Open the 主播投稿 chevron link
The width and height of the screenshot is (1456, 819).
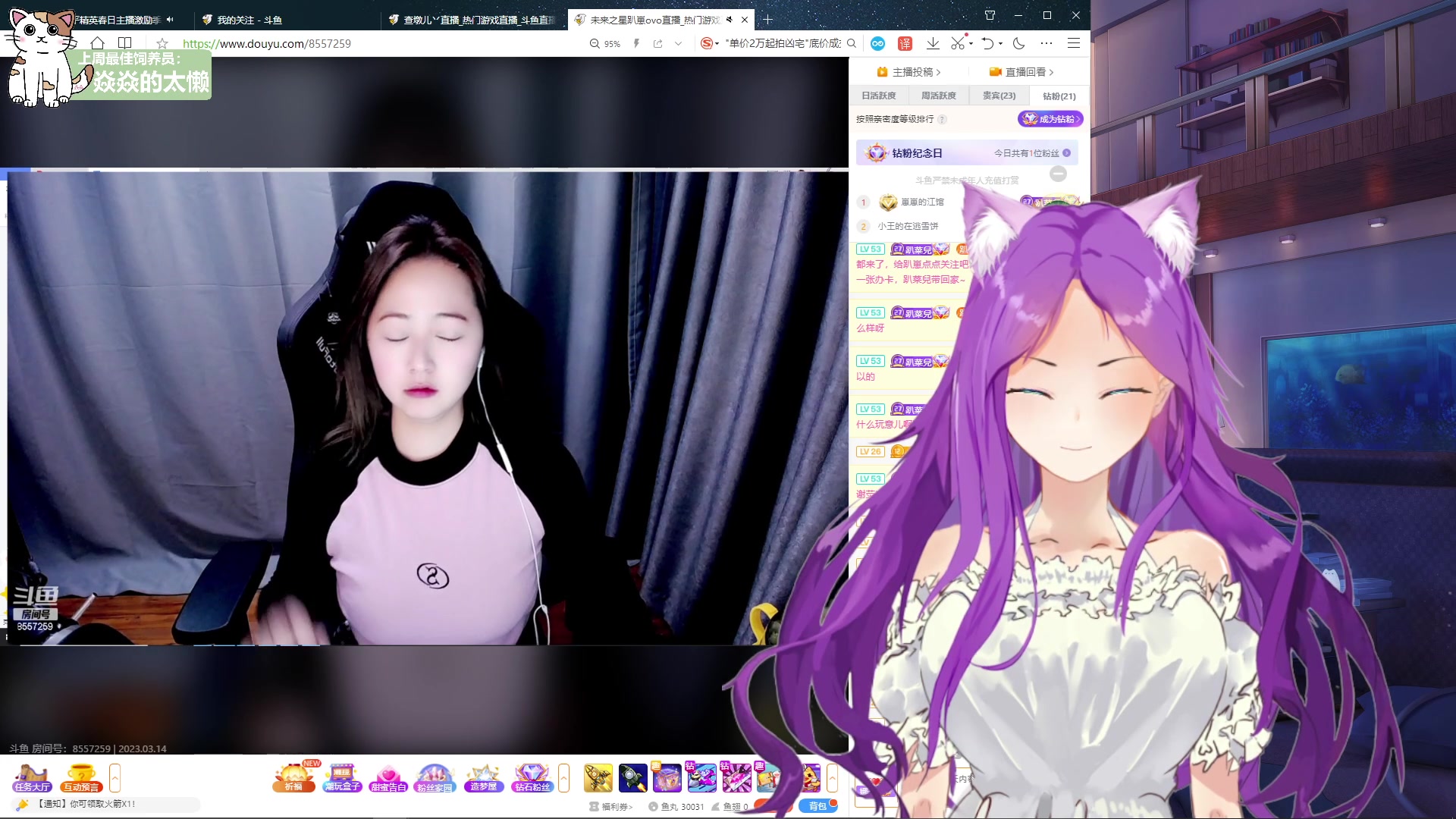pos(908,72)
